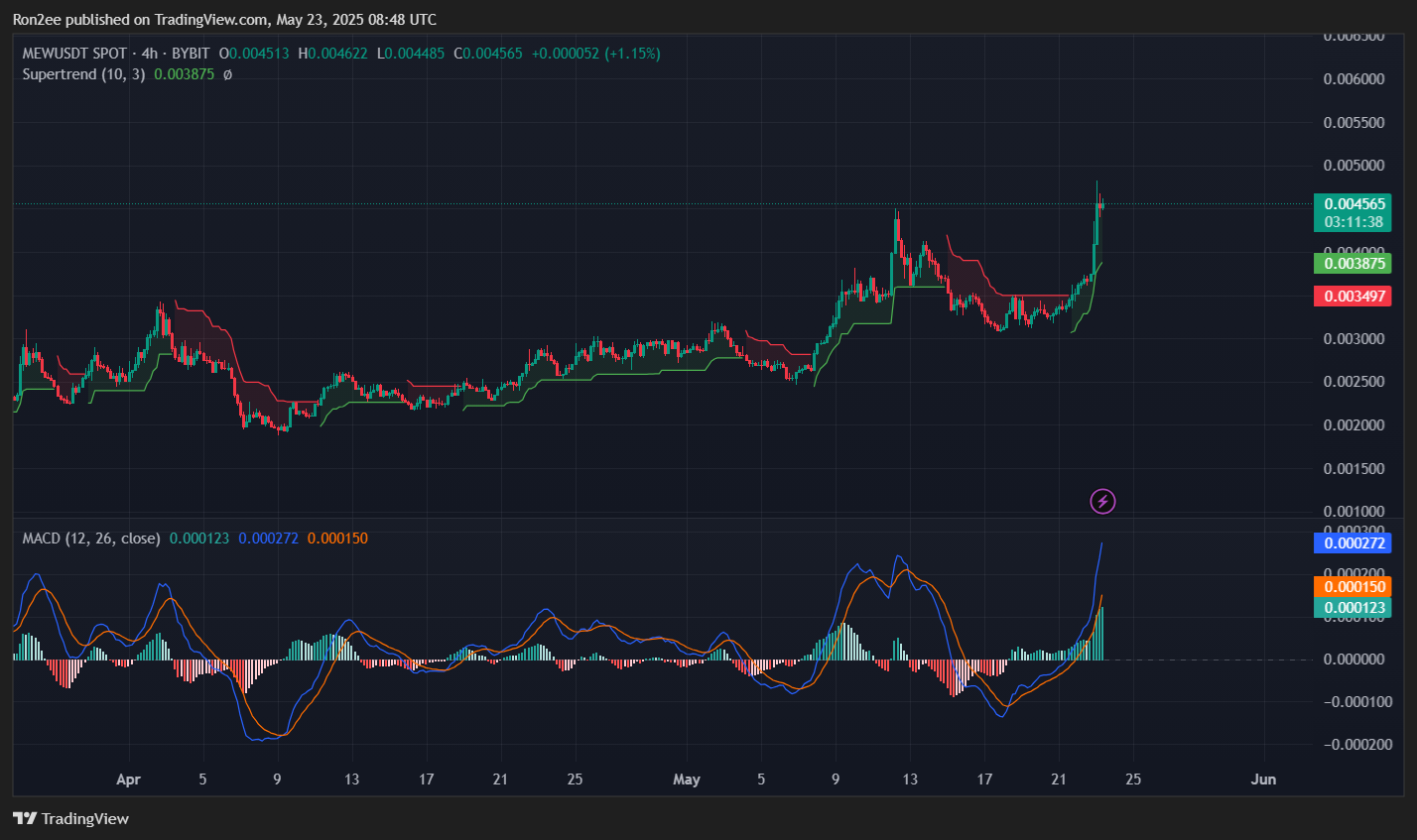Viewport: 1417px width, 840px height.
Task: Click the red 0.003497 price label
Action: point(1353,296)
